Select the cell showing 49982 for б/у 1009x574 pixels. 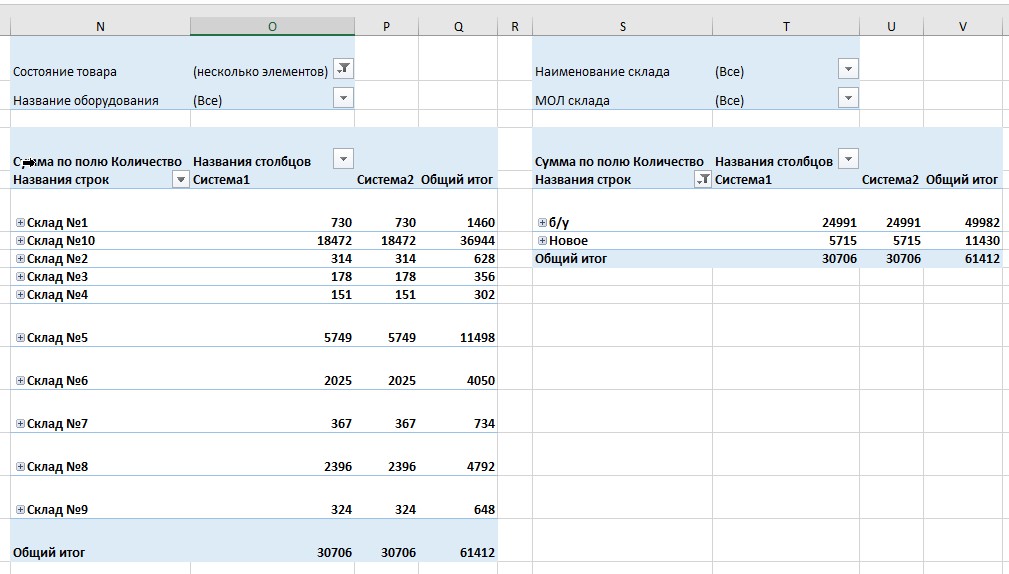tap(976, 223)
